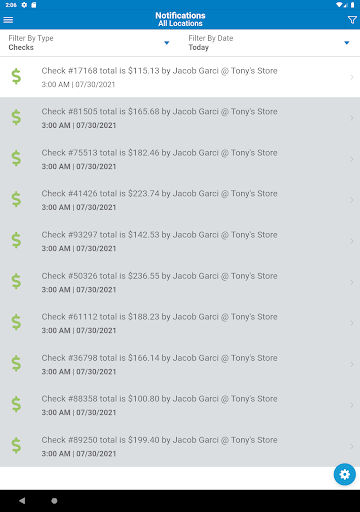Open the hamburger navigation menu
This screenshot has width=360, height=512.
8,20
